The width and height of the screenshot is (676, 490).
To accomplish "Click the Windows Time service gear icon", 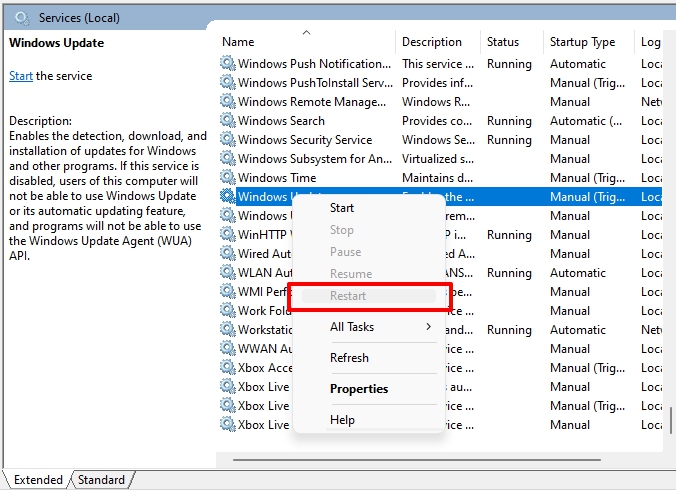I will 228,177.
